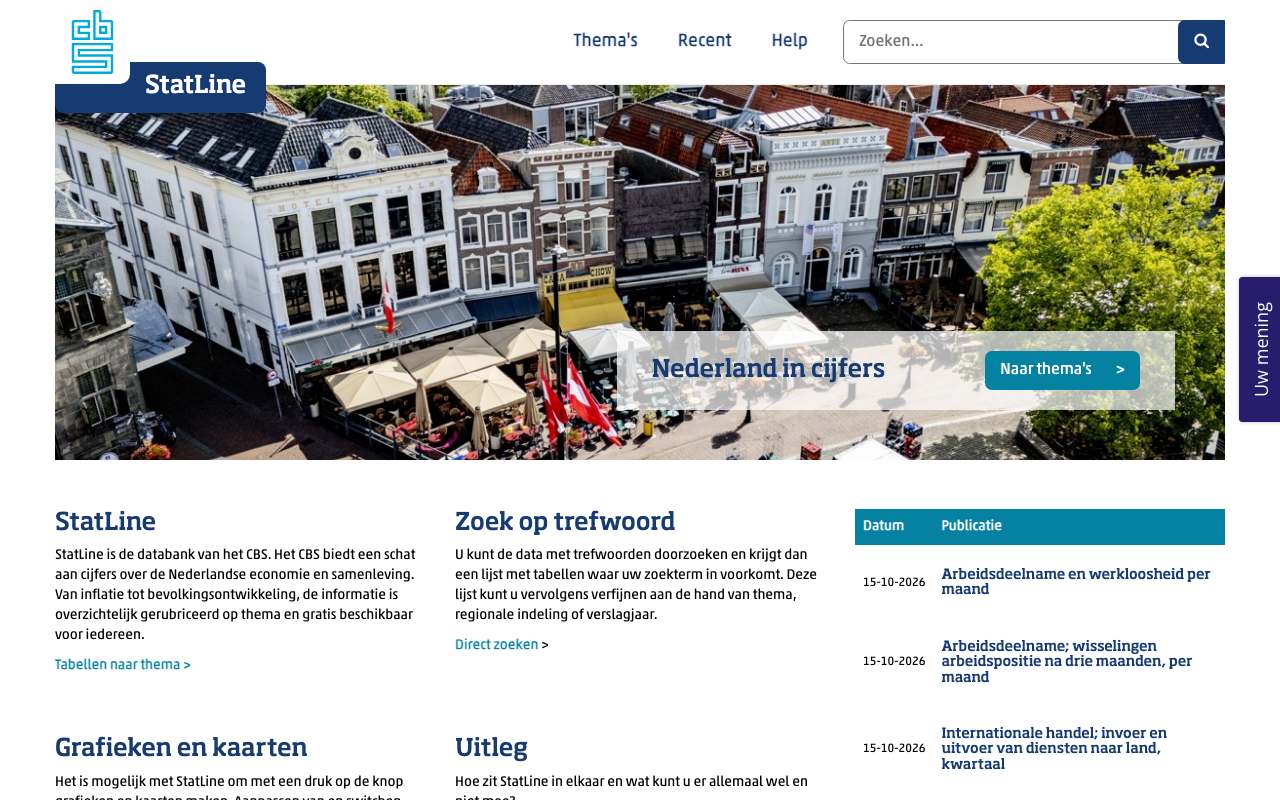
Task: Follow the Tabellen naar thema link
Action: (123, 665)
